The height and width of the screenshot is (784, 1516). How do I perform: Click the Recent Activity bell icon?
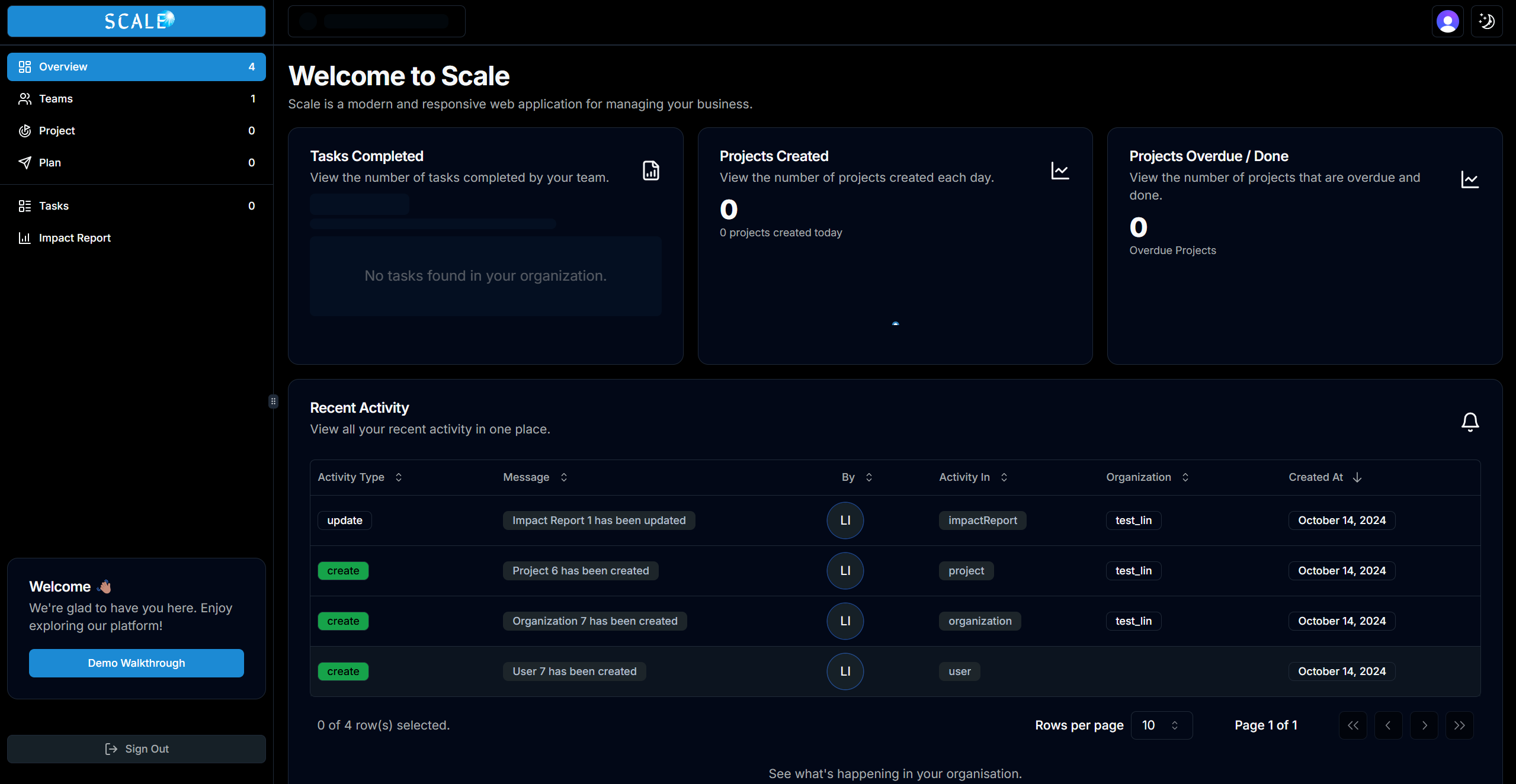1470,422
